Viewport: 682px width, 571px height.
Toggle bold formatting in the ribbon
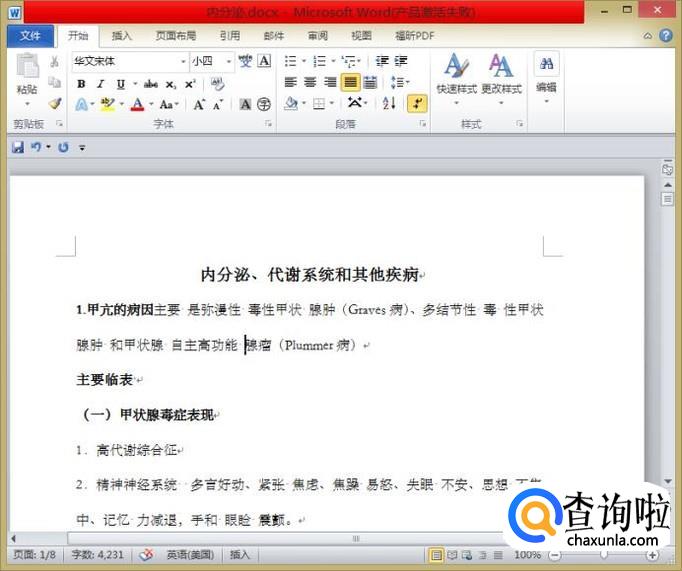81,84
